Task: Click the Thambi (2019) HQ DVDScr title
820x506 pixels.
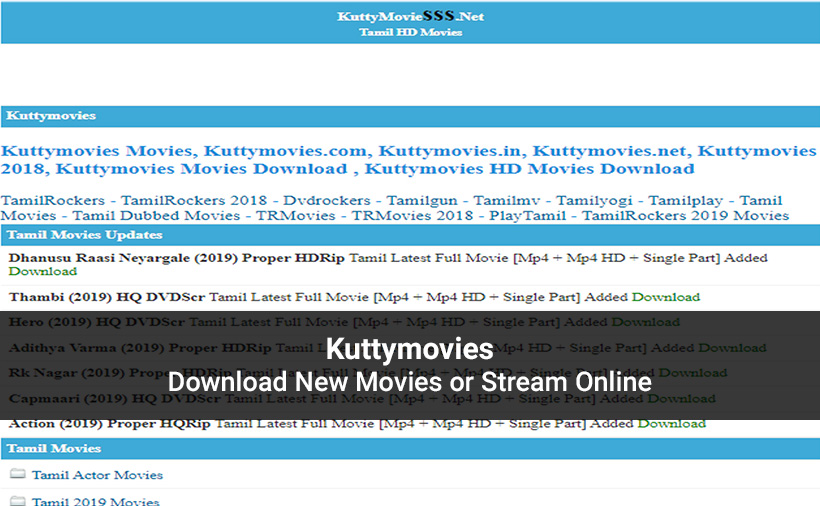Action: coord(107,297)
